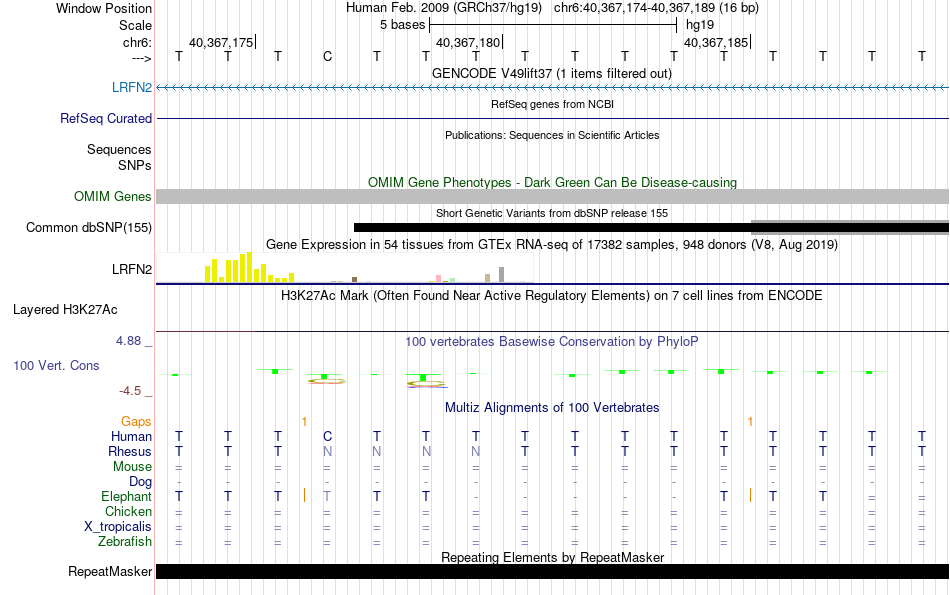This screenshot has width=950, height=595.
Task: Click the 40,367,180 position marker
Action: pos(468,42)
